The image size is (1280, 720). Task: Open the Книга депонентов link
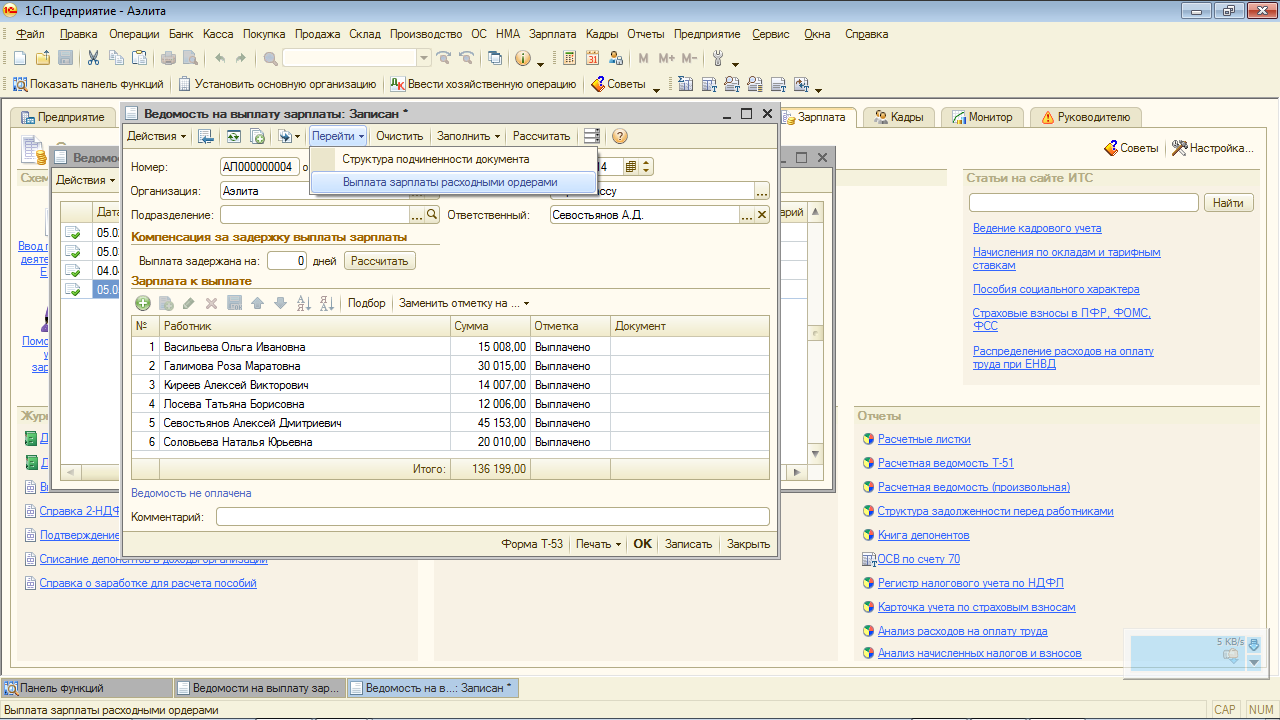point(923,535)
